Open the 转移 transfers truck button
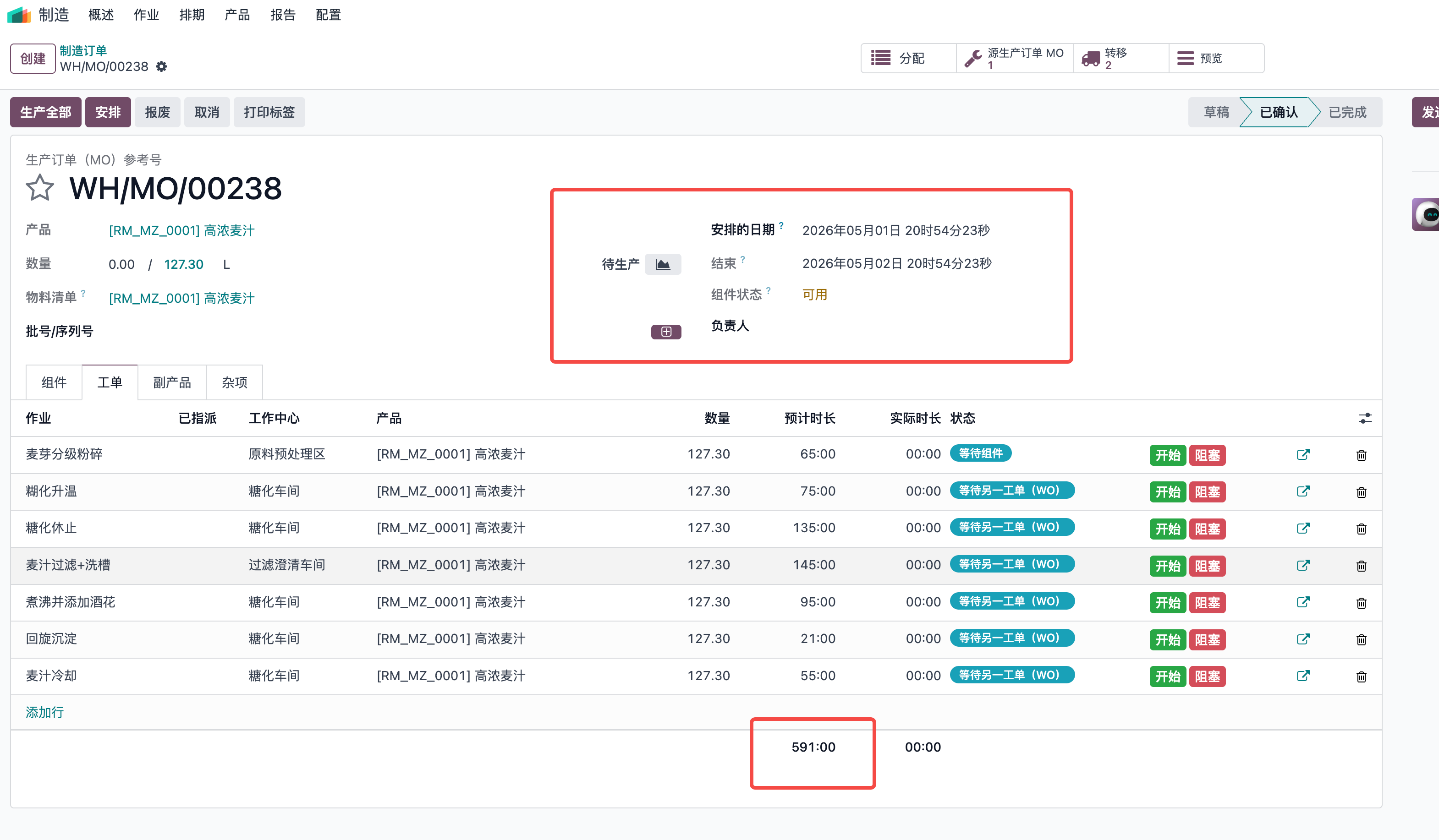Image resolution: width=1439 pixels, height=840 pixels. (1121, 58)
